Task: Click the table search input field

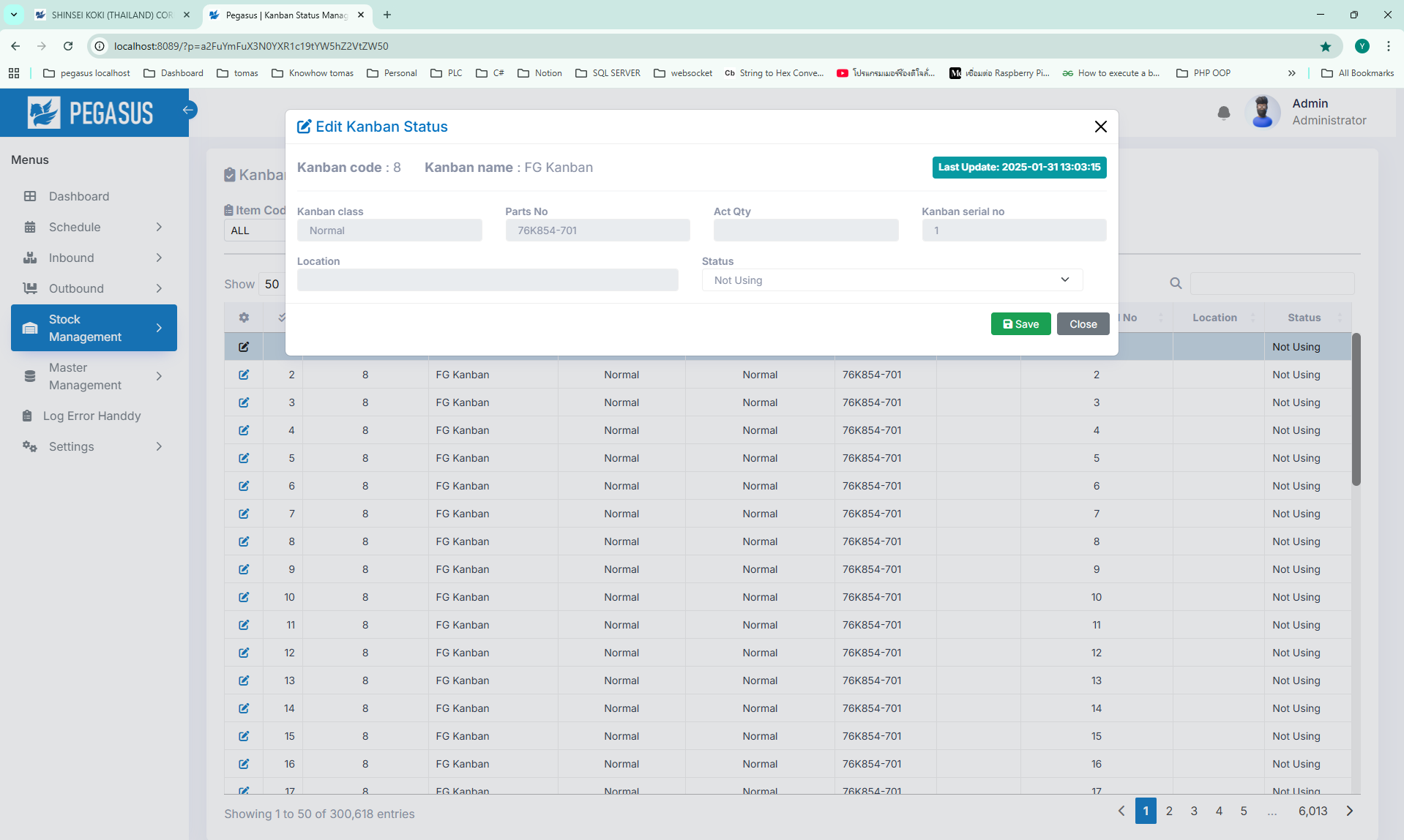Action: pyautogui.click(x=1272, y=283)
